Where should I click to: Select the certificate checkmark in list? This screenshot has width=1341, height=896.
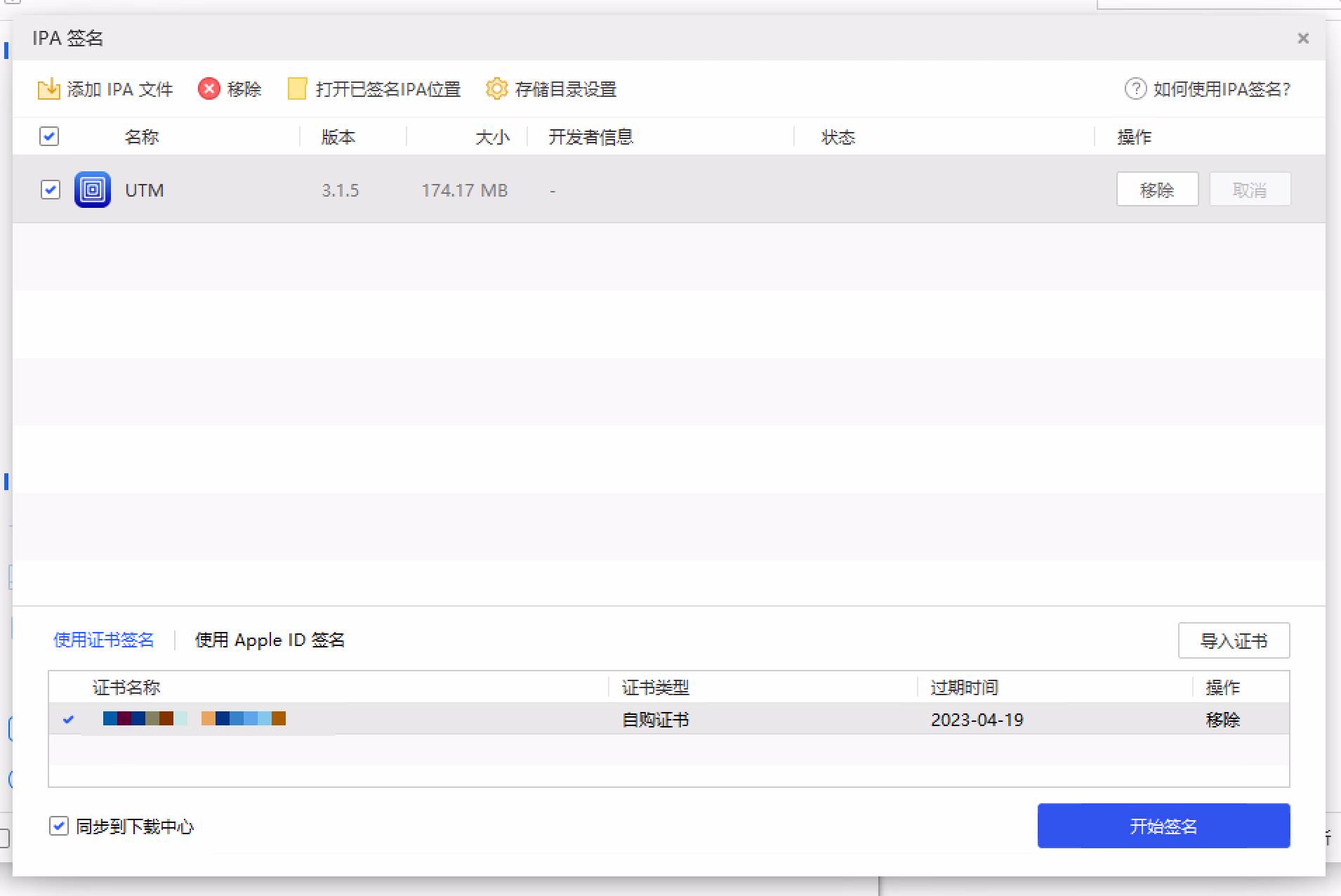[x=69, y=719]
